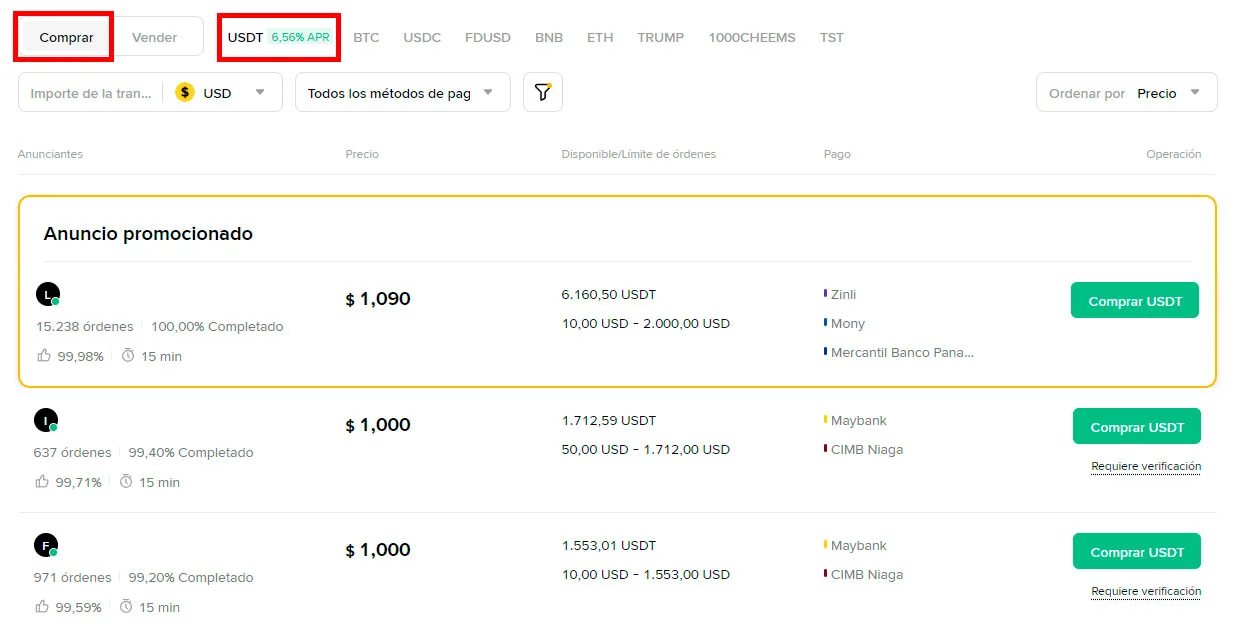Click the Zinli payment method
The image size is (1236, 629).
pos(843,294)
